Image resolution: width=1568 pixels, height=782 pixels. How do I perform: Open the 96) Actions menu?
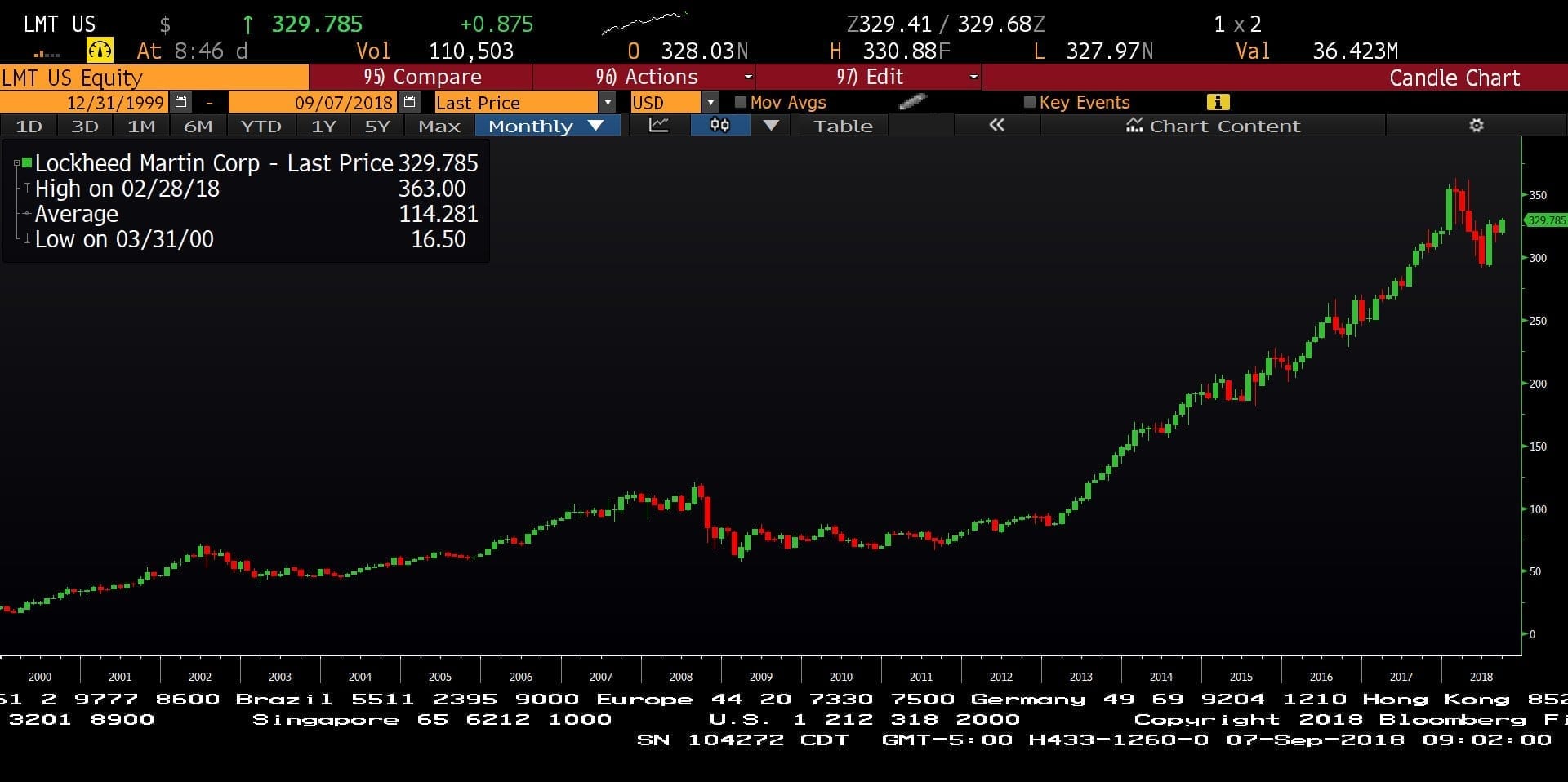645,78
